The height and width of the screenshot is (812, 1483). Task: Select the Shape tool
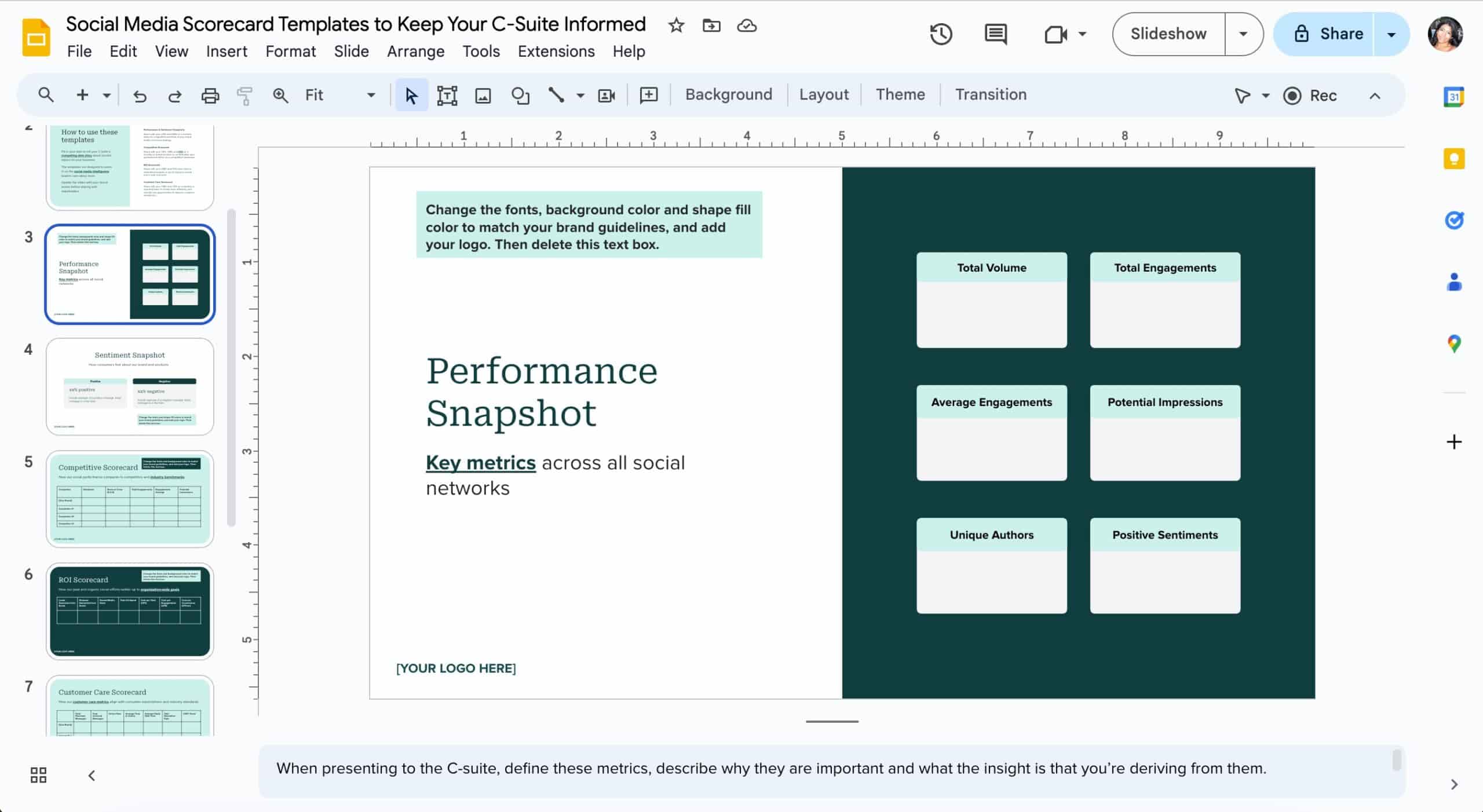520,95
